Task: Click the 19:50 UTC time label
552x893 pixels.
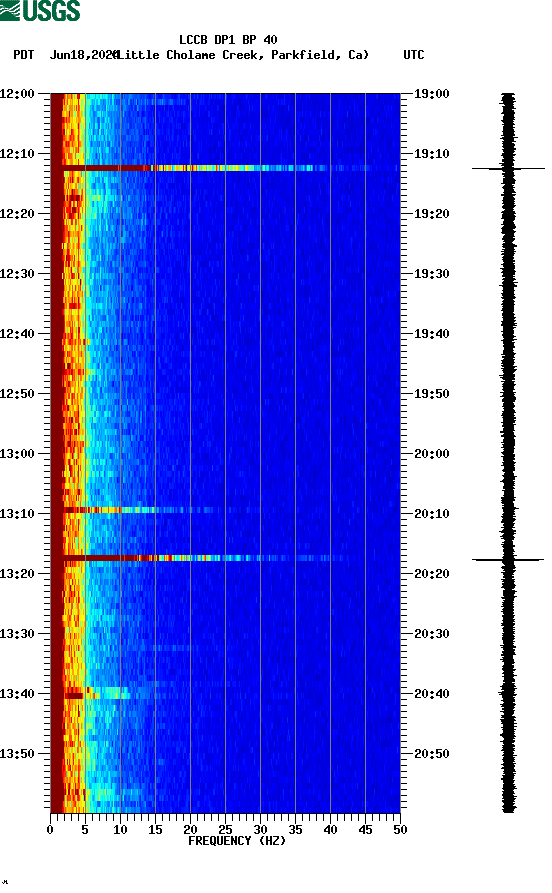Action: click(x=432, y=394)
